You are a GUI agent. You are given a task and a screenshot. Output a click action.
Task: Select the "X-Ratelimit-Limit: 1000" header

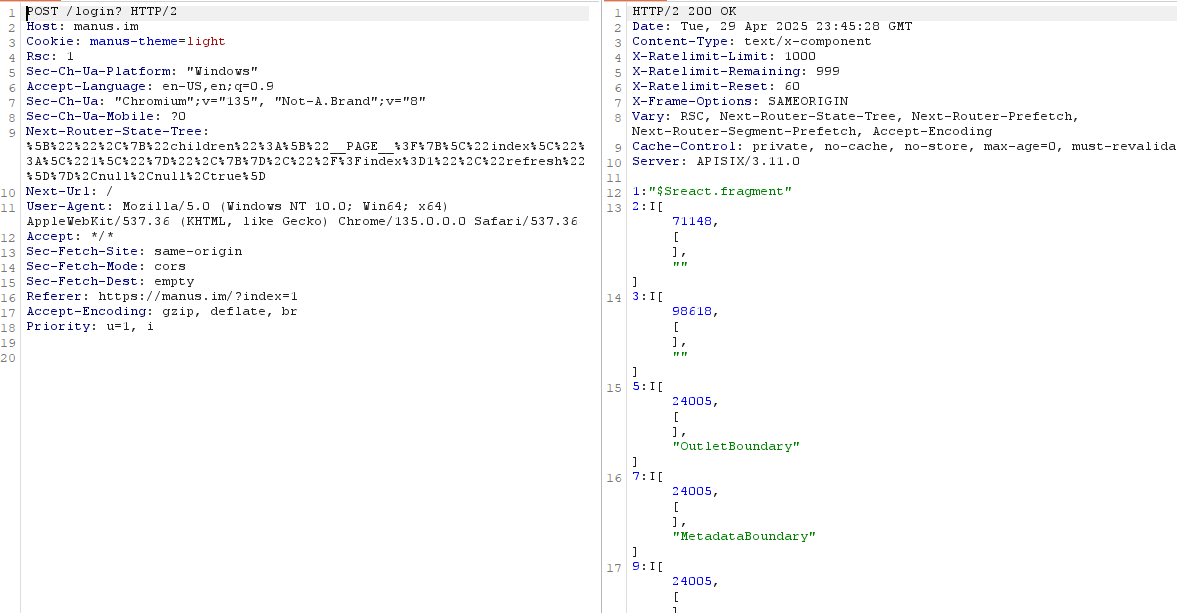(x=724, y=56)
